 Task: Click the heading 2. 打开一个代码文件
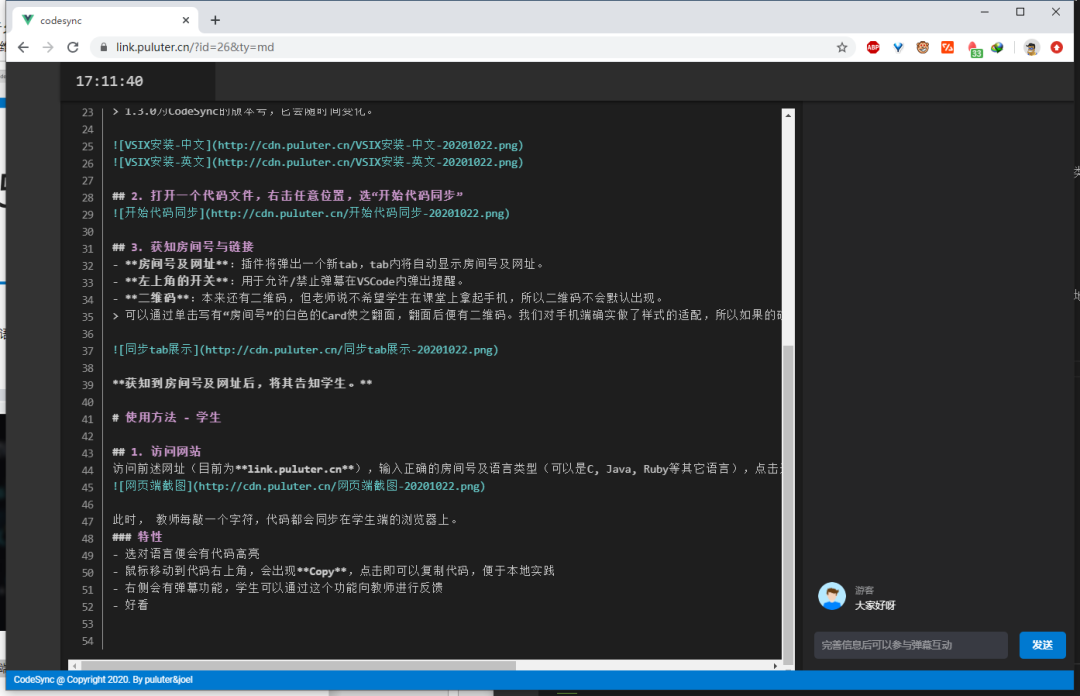(x=287, y=196)
